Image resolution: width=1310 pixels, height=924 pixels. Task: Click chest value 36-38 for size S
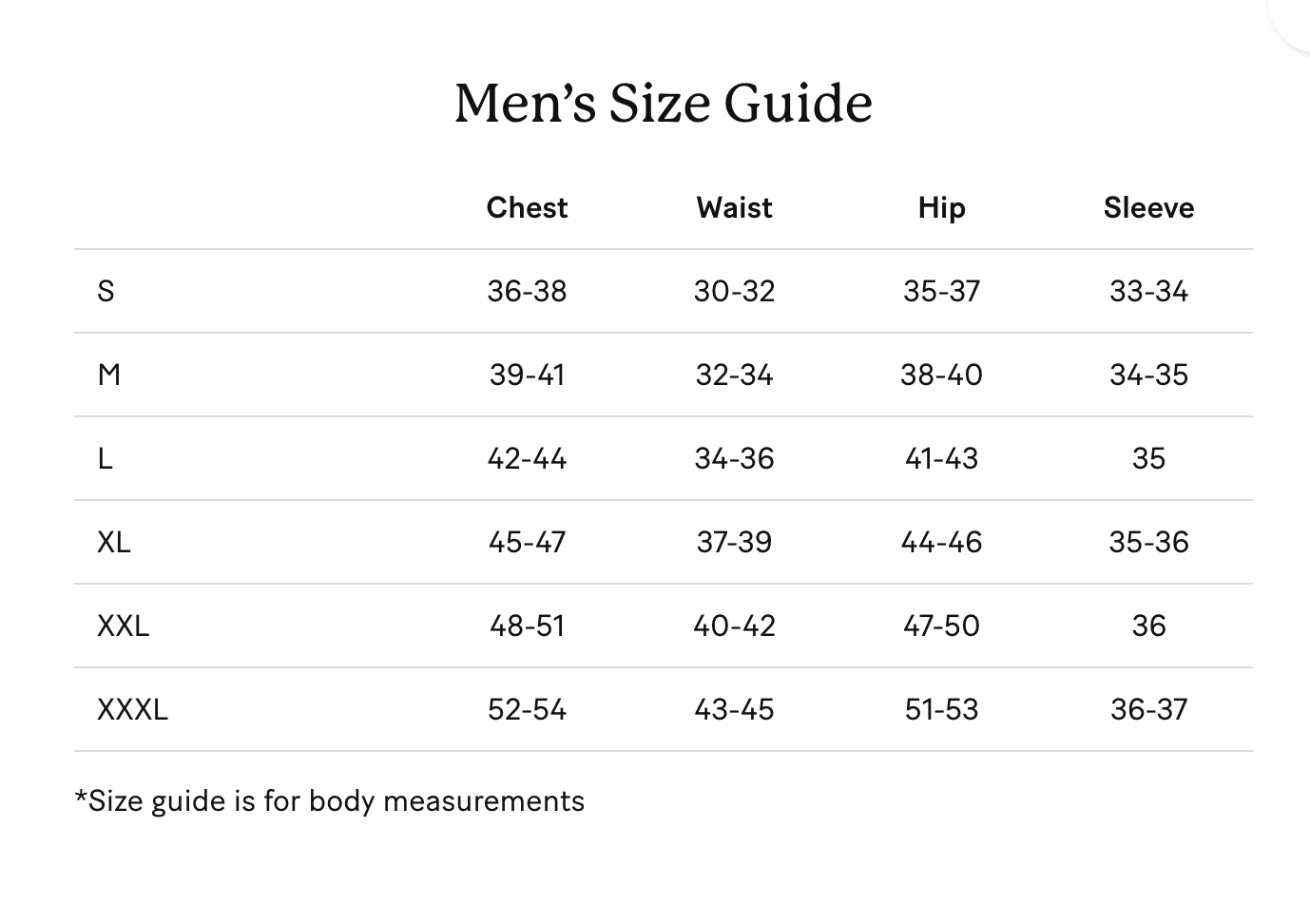tap(527, 291)
